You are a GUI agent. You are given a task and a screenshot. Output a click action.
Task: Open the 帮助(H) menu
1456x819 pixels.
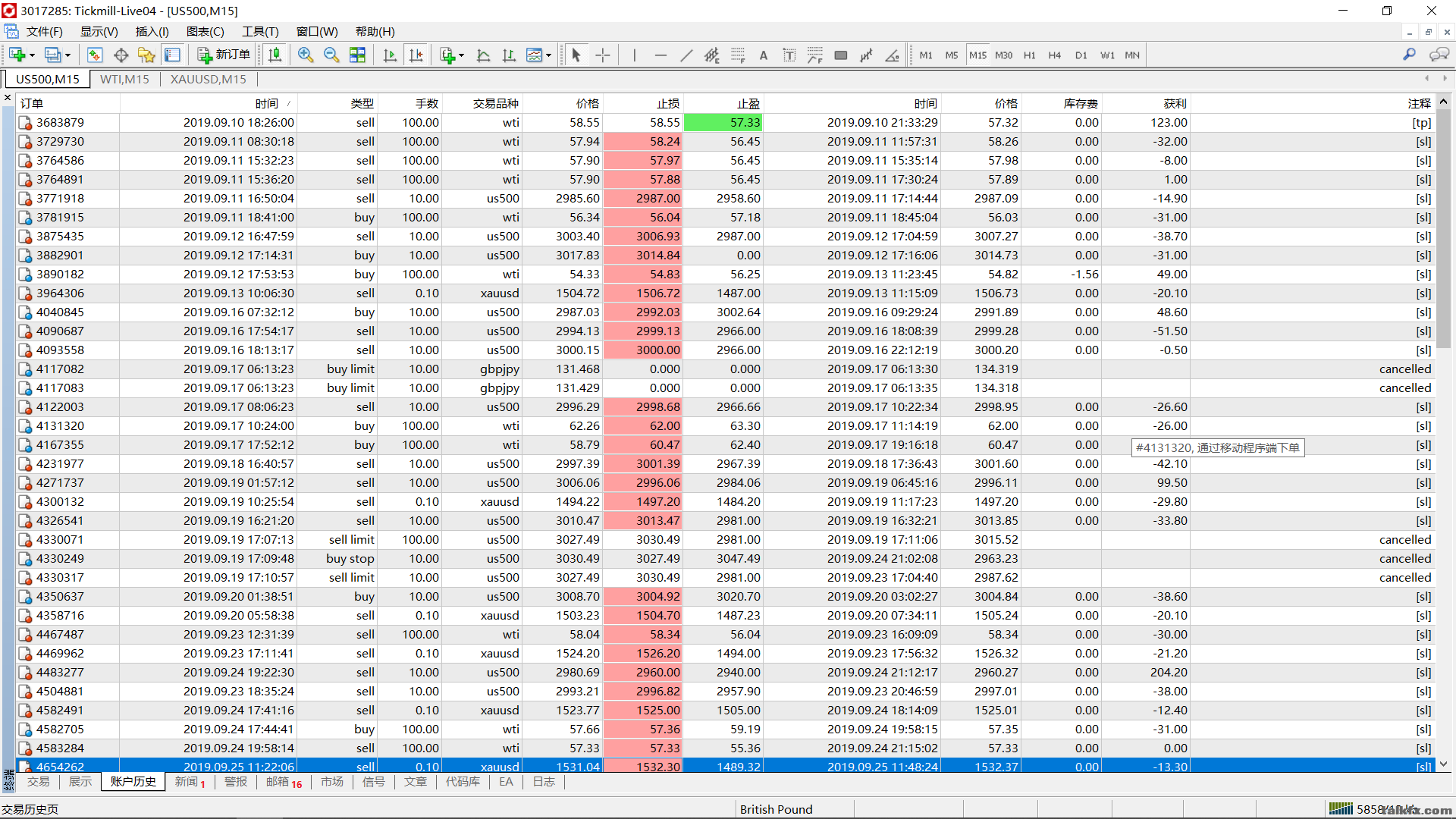[x=375, y=31]
